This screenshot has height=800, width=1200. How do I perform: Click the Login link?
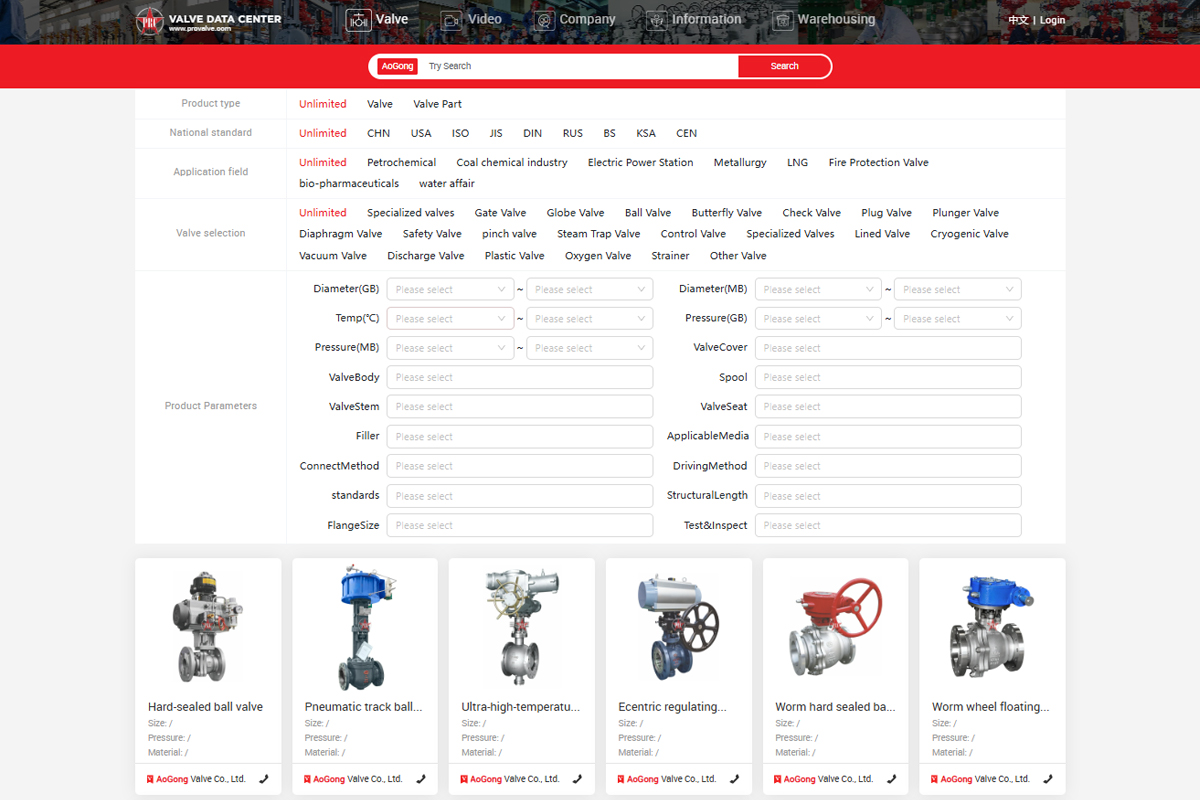pyautogui.click(x=1052, y=20)
